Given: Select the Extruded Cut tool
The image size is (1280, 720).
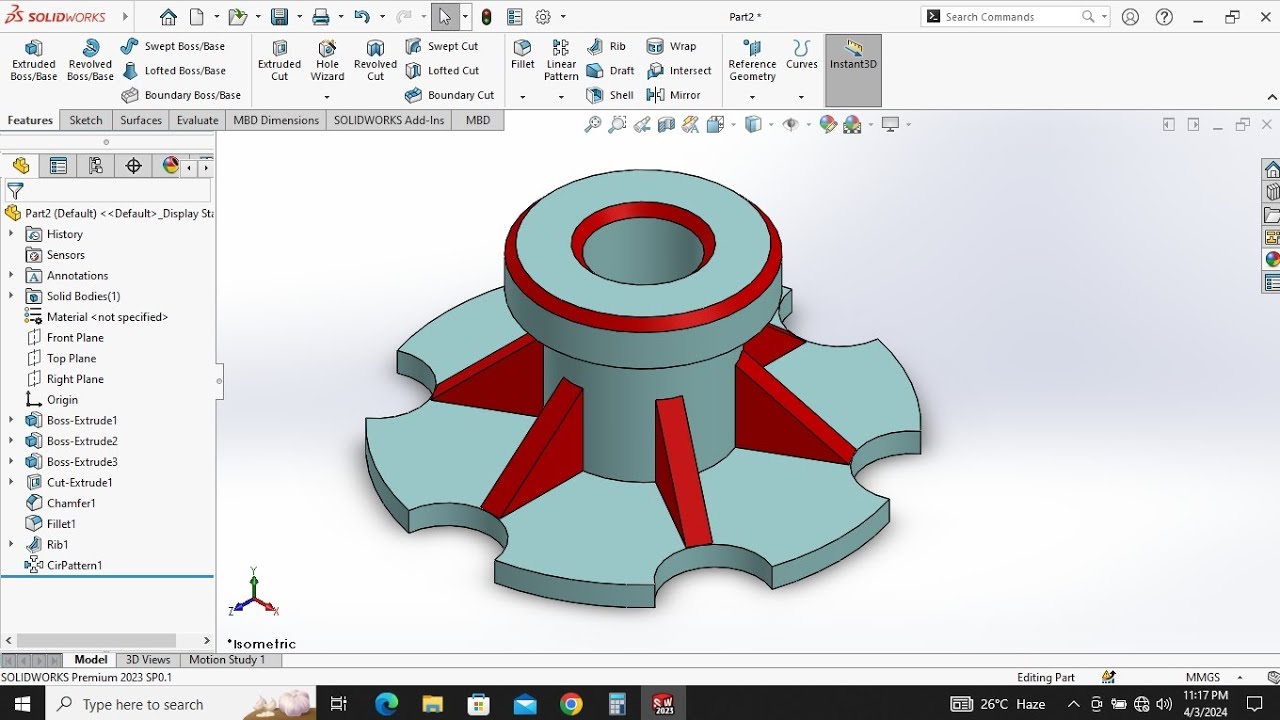Looking at the screenshot, I should coord(279,61).
